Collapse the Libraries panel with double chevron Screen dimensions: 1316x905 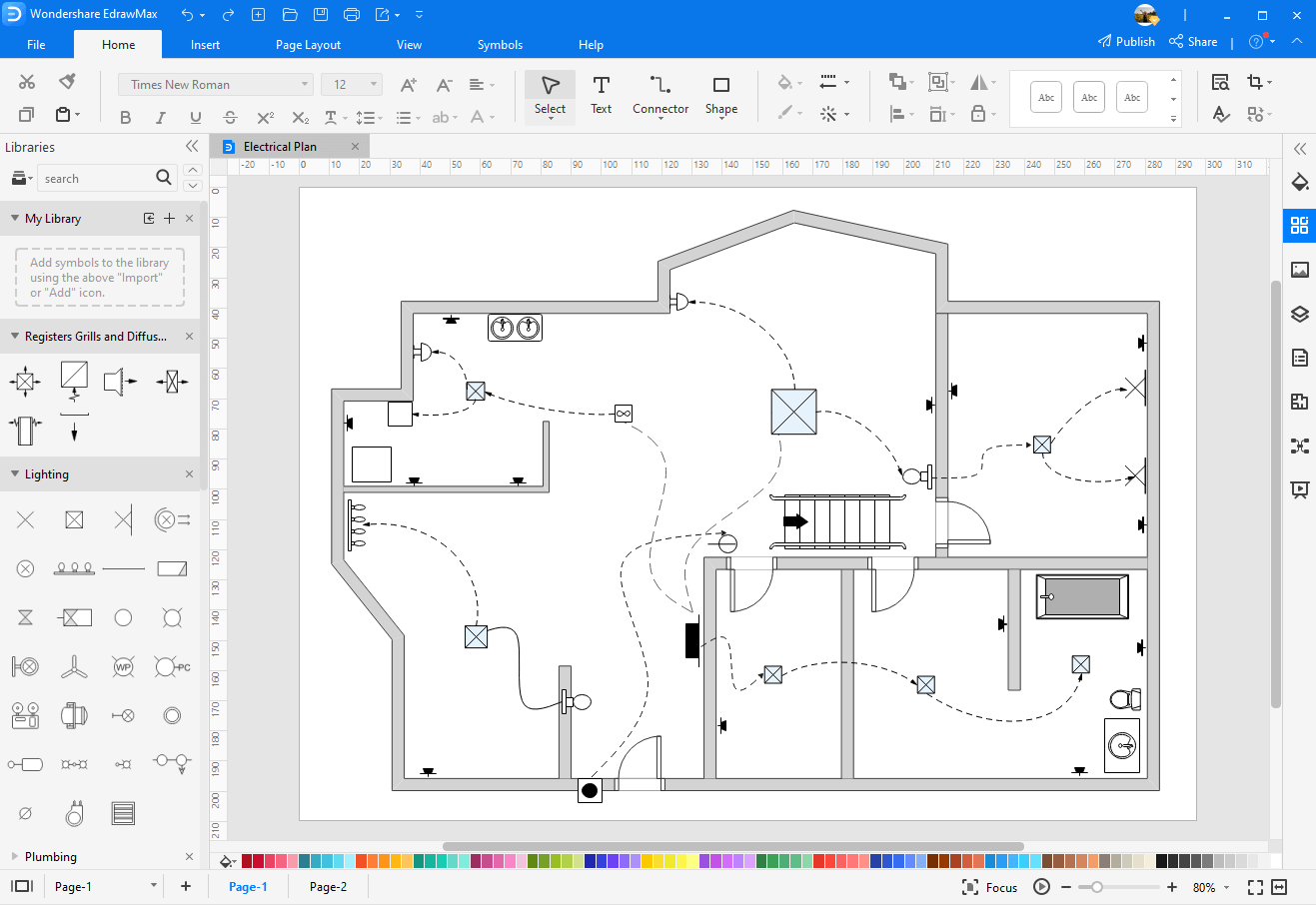[x=192, y=146]
